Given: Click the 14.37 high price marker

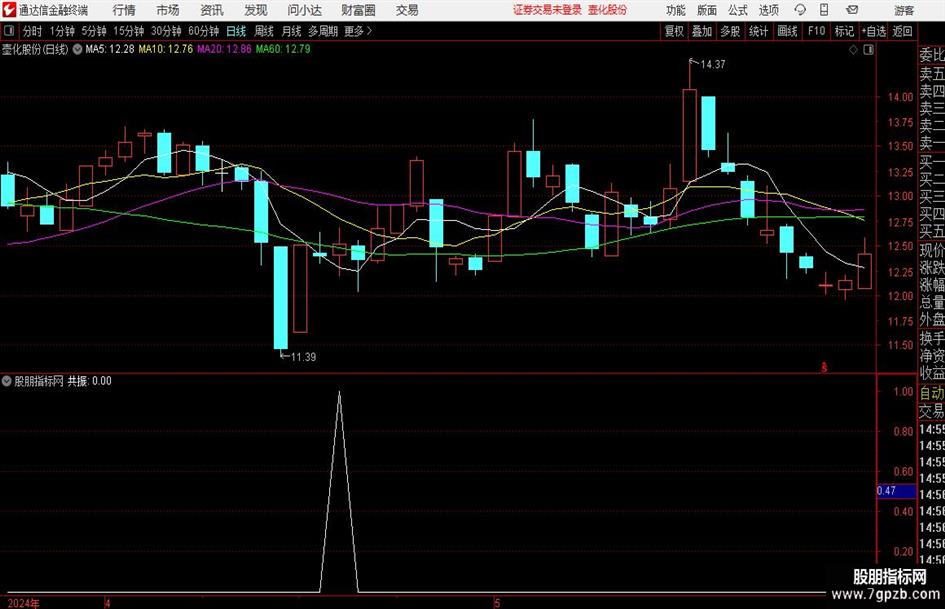Looking at the screenshot, I should 712,65.
